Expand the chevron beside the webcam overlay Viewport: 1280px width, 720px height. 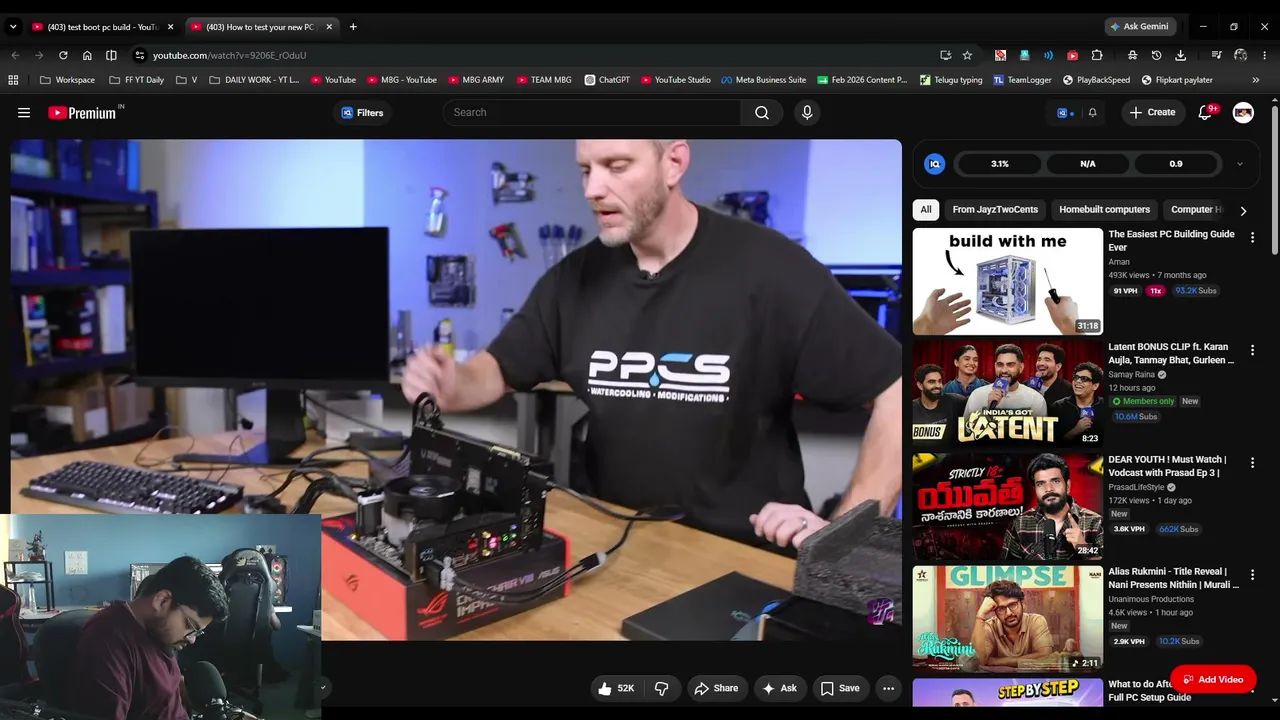(323, 687)
